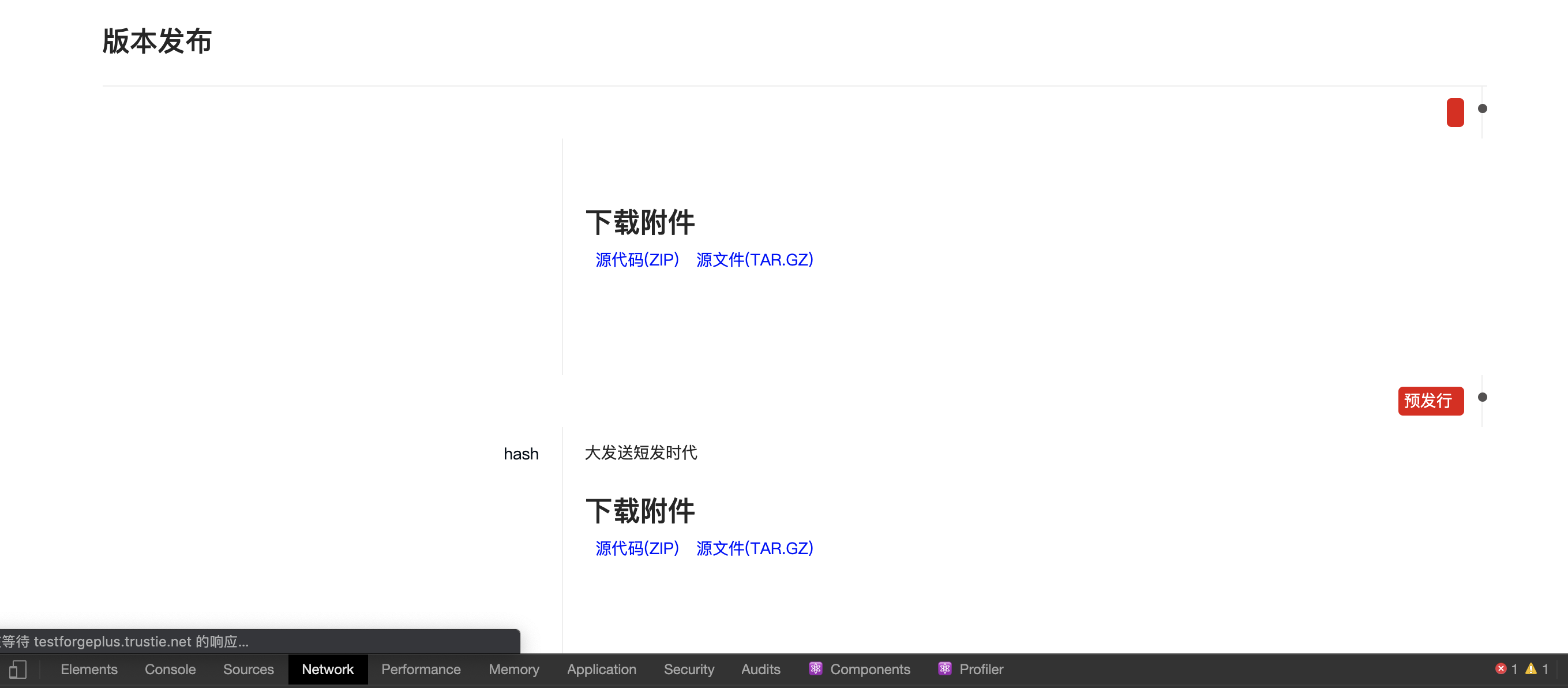Toggle the device toolbar icon in DevTools
1568x688 pixels.
coord(18,670)
